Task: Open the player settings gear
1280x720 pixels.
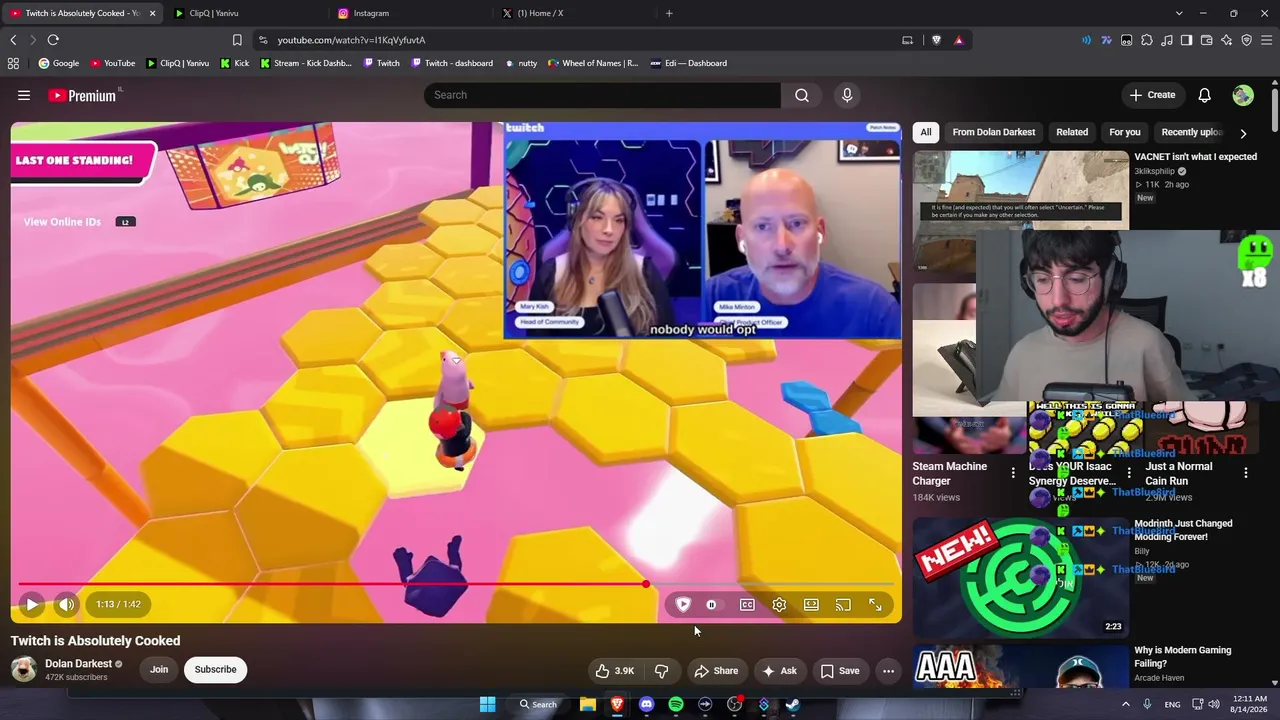Action: [779, 605]
